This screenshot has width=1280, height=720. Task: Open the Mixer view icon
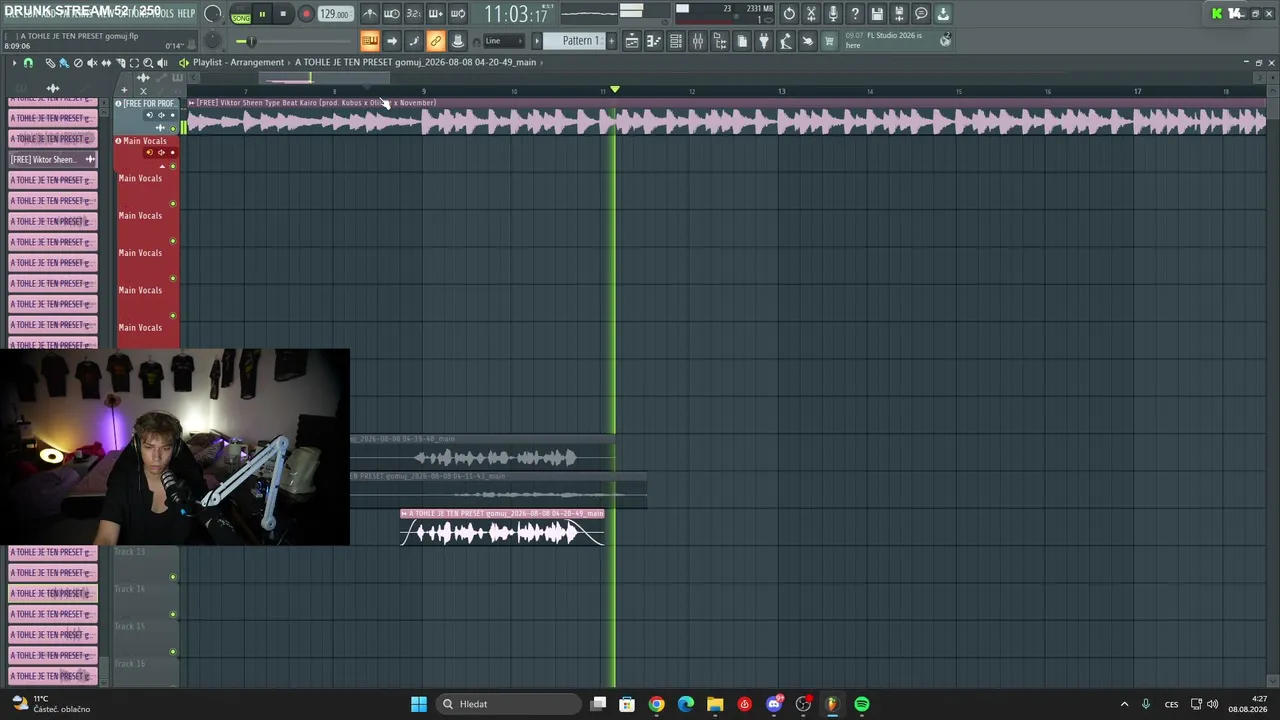point(698,41)
